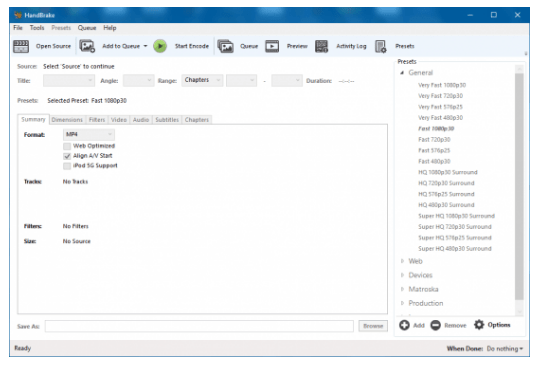The height and width of the screenshot is (365, 538).
Task: Open the Angle dropdown
Action: [x=139, y=81]
